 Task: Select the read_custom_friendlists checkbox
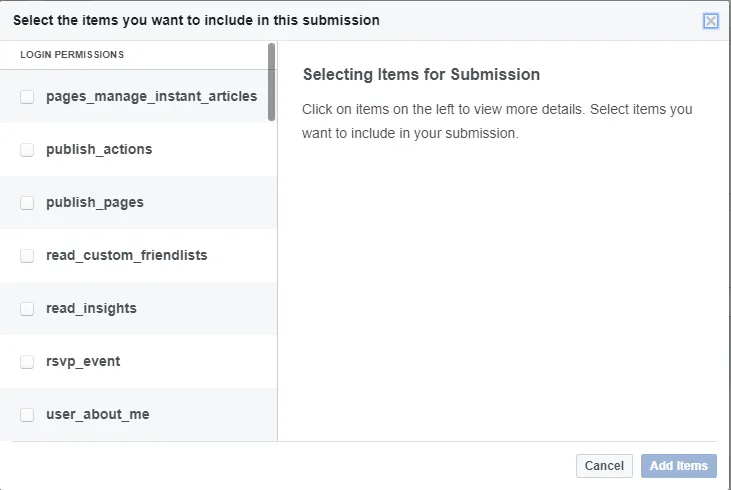[27, 256]
